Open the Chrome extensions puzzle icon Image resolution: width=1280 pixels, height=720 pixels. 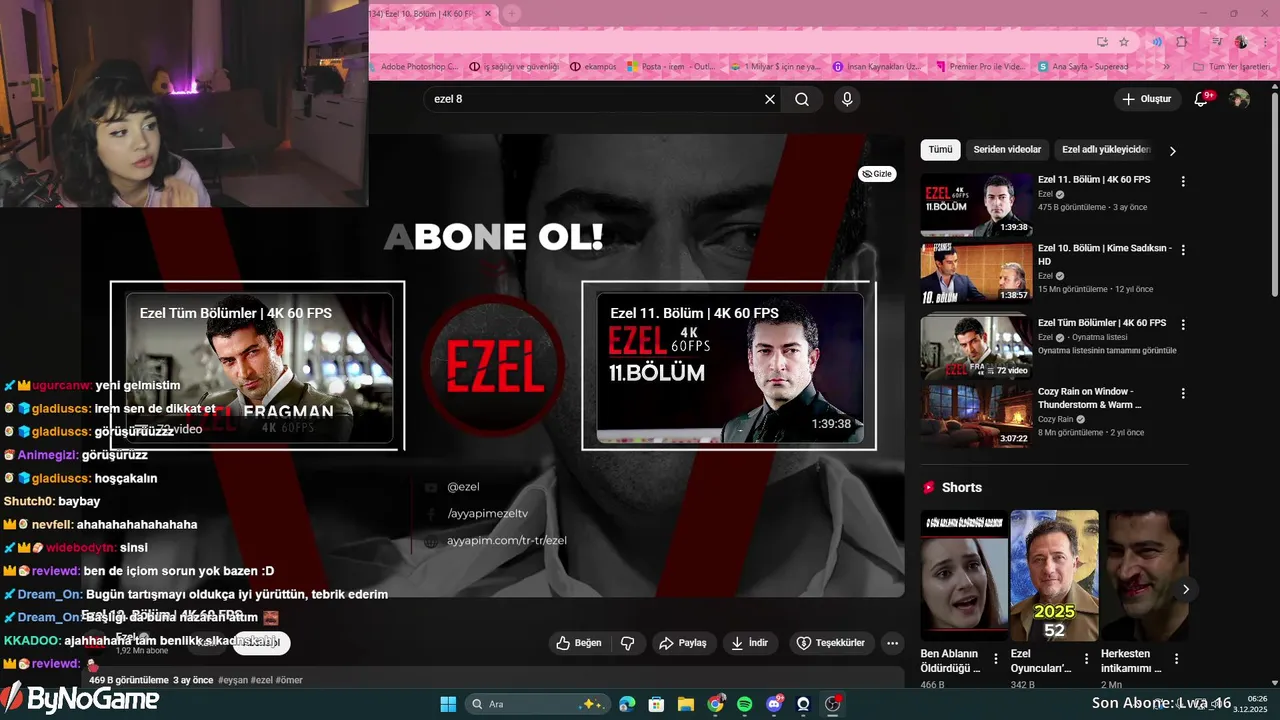(1182, 42)
